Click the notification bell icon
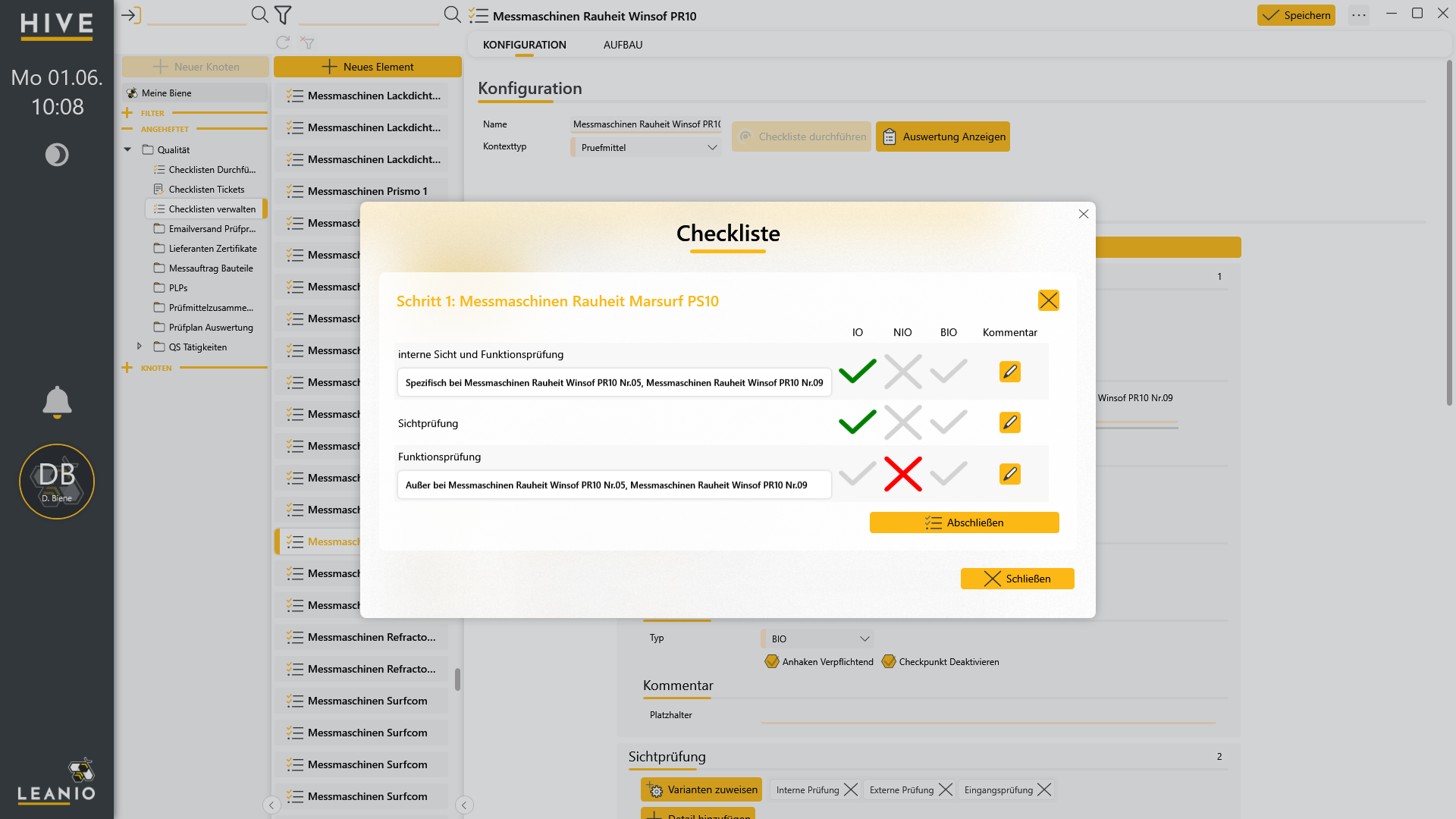 [x=57, y=402]
